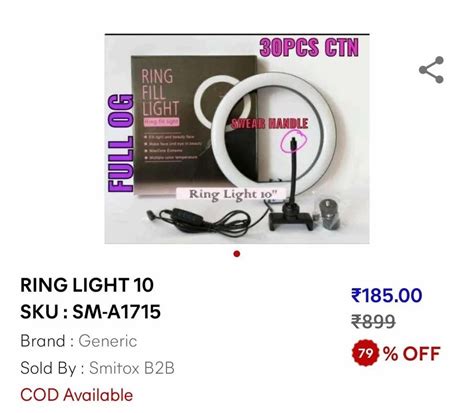Tap the 30PCS CTN label on image
Screen dimensions: 474x413
[309, 47]
